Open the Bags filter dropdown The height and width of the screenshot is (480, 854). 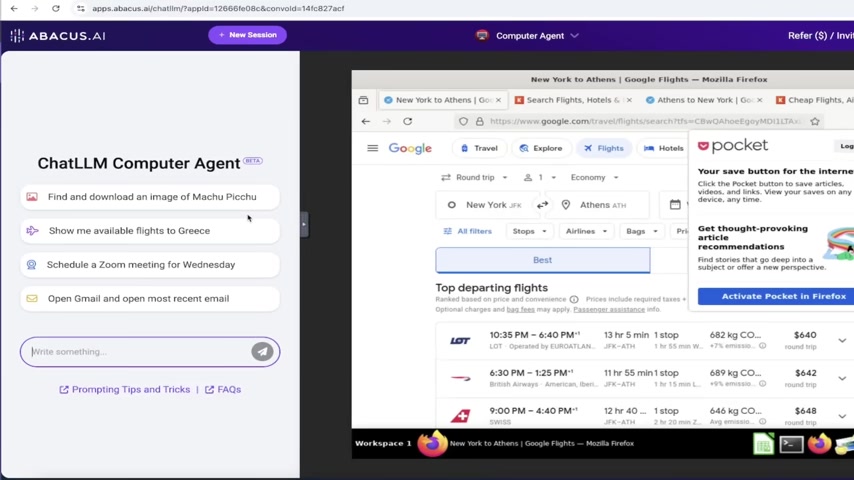click(x=642, y=232)
